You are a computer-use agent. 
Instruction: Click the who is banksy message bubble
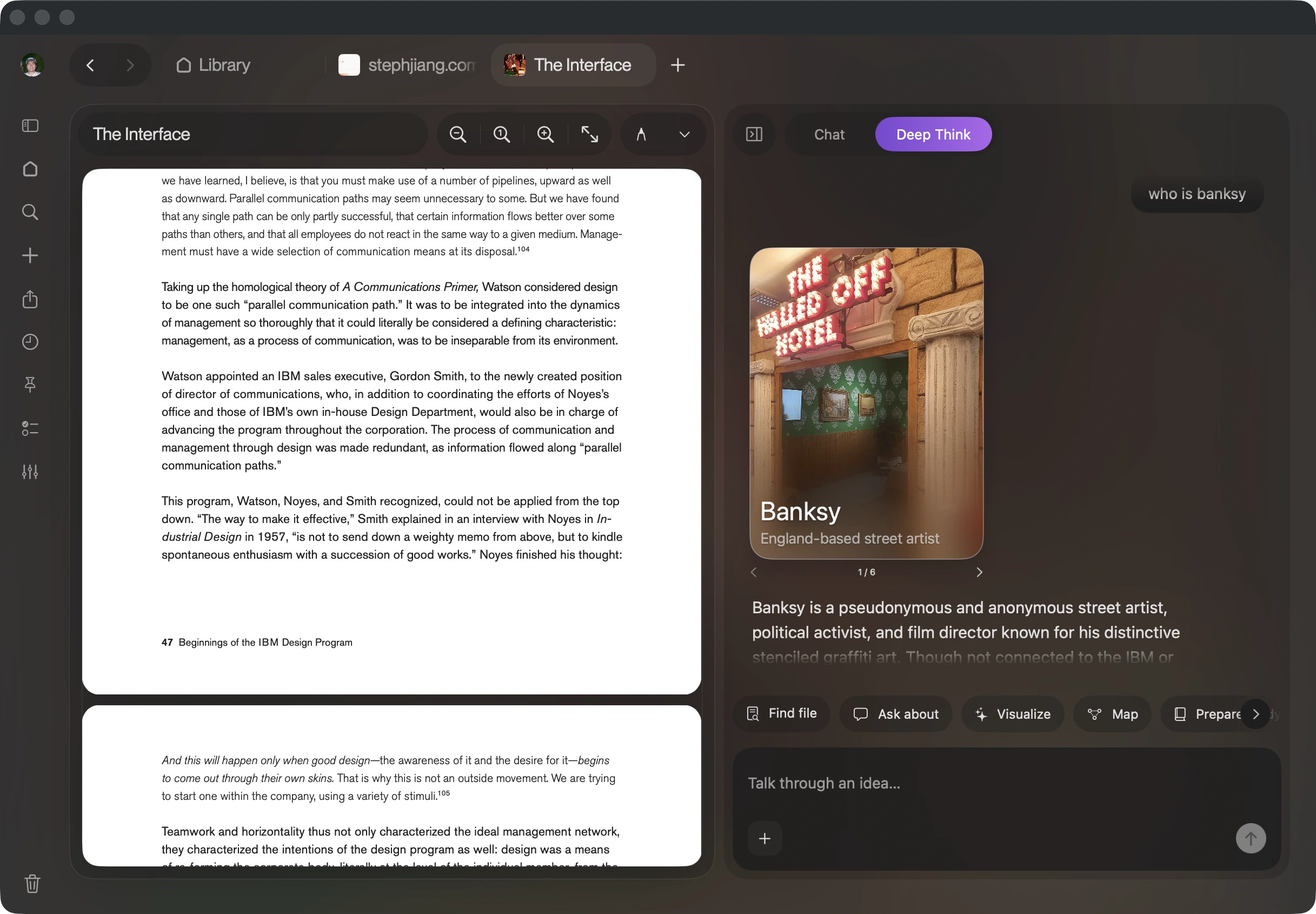(x=1197, y=194)
